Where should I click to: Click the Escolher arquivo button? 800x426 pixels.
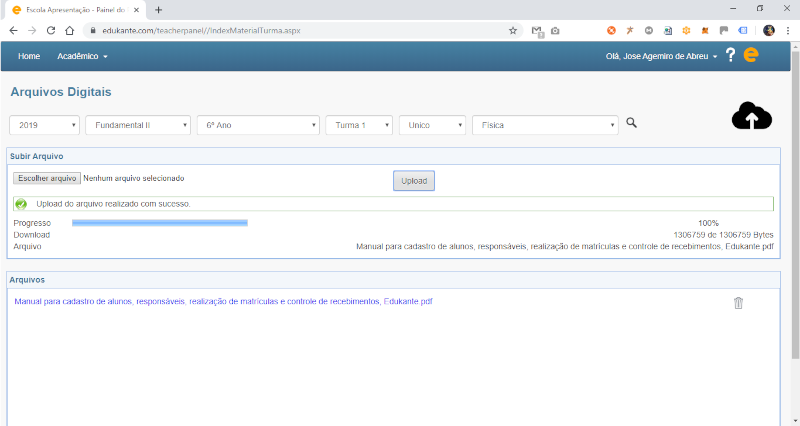click(x=47, y=178)
